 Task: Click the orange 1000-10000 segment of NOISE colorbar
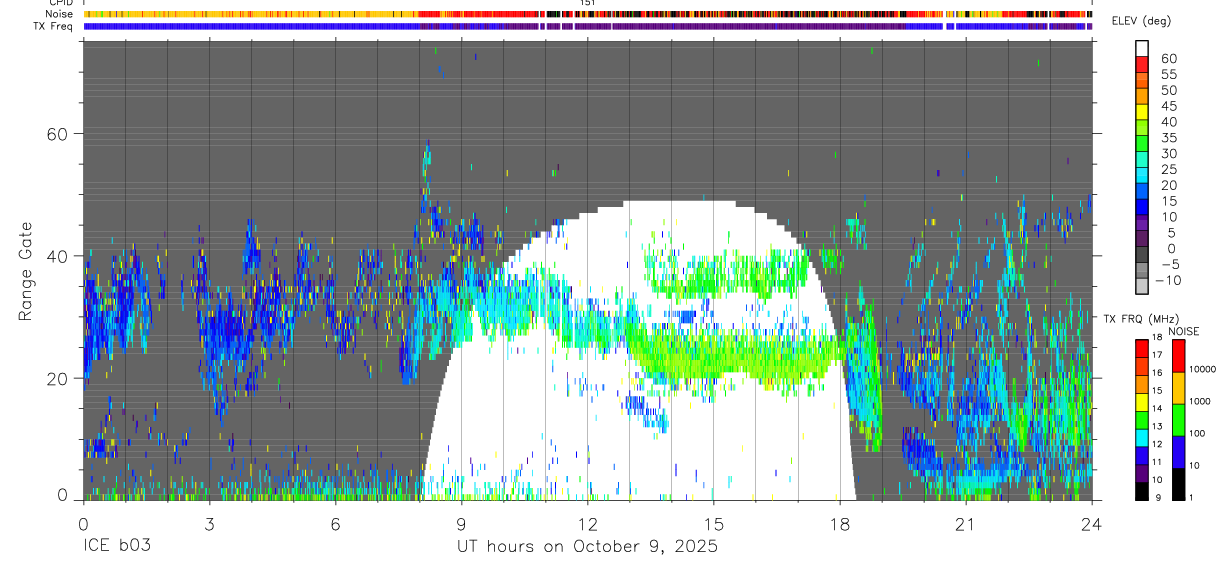tap(1178, 388)
